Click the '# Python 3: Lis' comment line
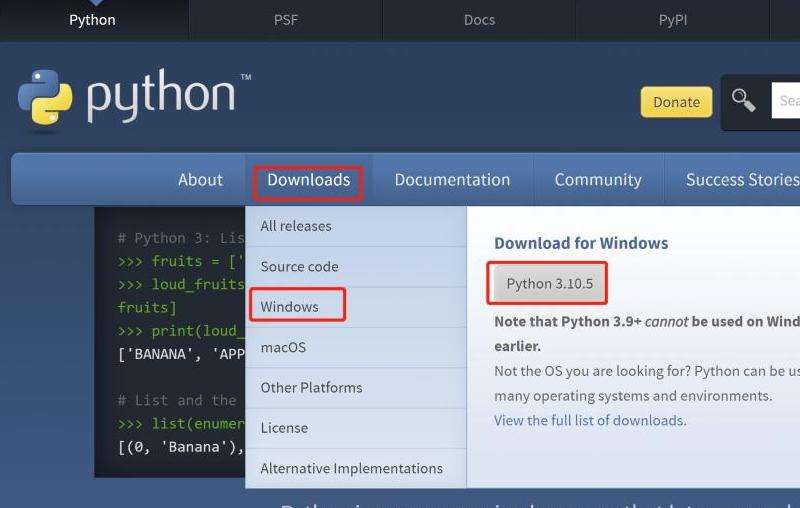800x508 pixels. tap(181, 238)
